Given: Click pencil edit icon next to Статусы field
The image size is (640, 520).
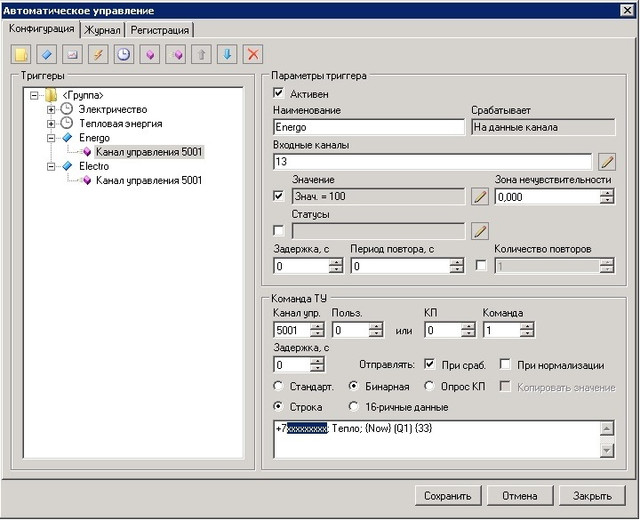Looking at the screenshot, I should 480,231.
